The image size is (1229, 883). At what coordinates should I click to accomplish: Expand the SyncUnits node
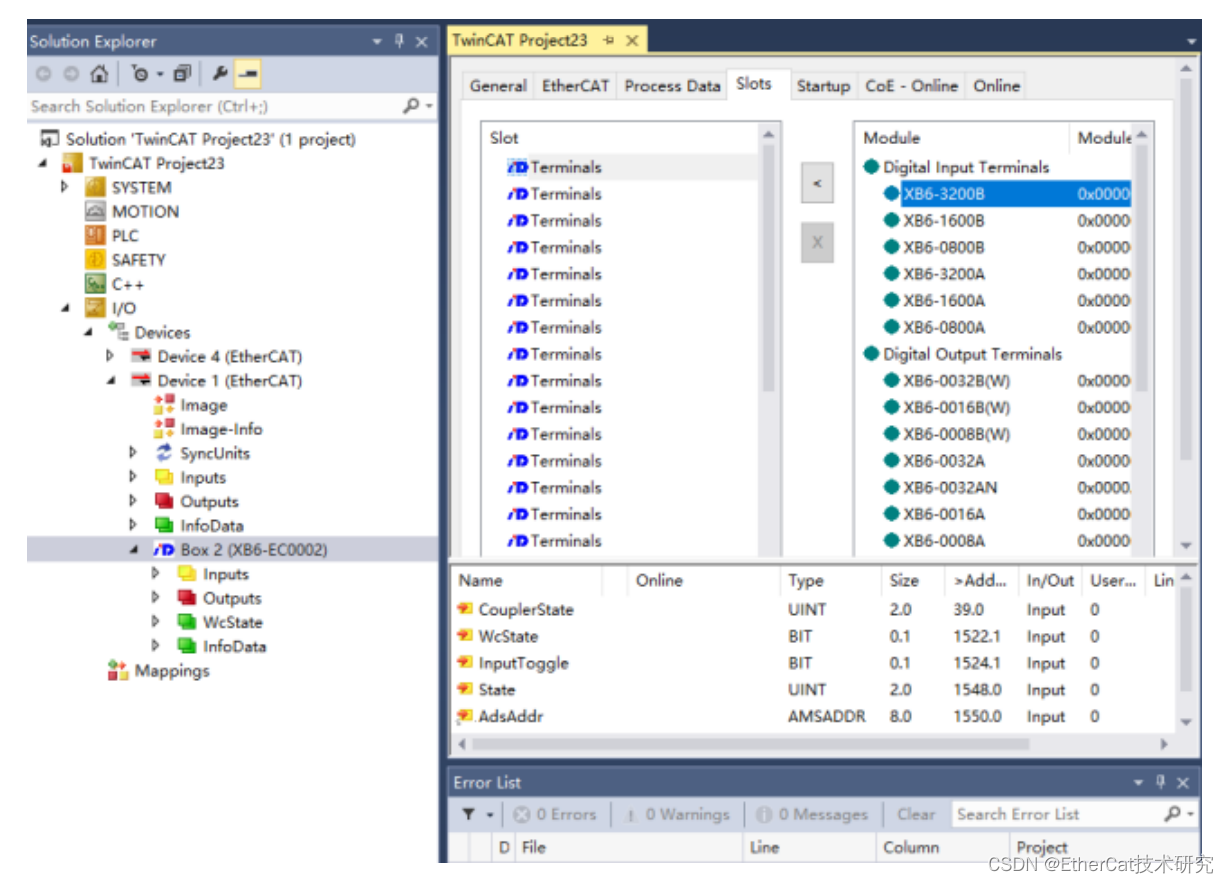134,453
